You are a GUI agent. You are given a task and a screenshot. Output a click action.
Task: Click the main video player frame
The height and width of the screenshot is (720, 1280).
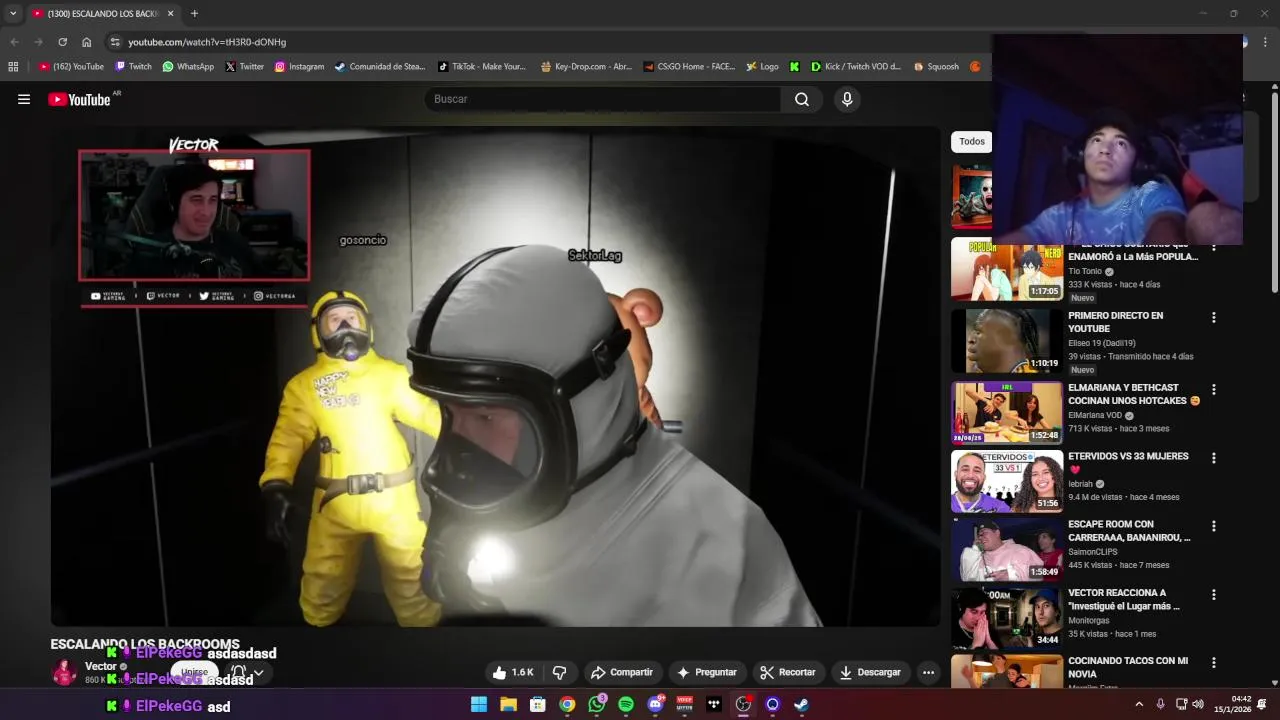click(496, 376)
